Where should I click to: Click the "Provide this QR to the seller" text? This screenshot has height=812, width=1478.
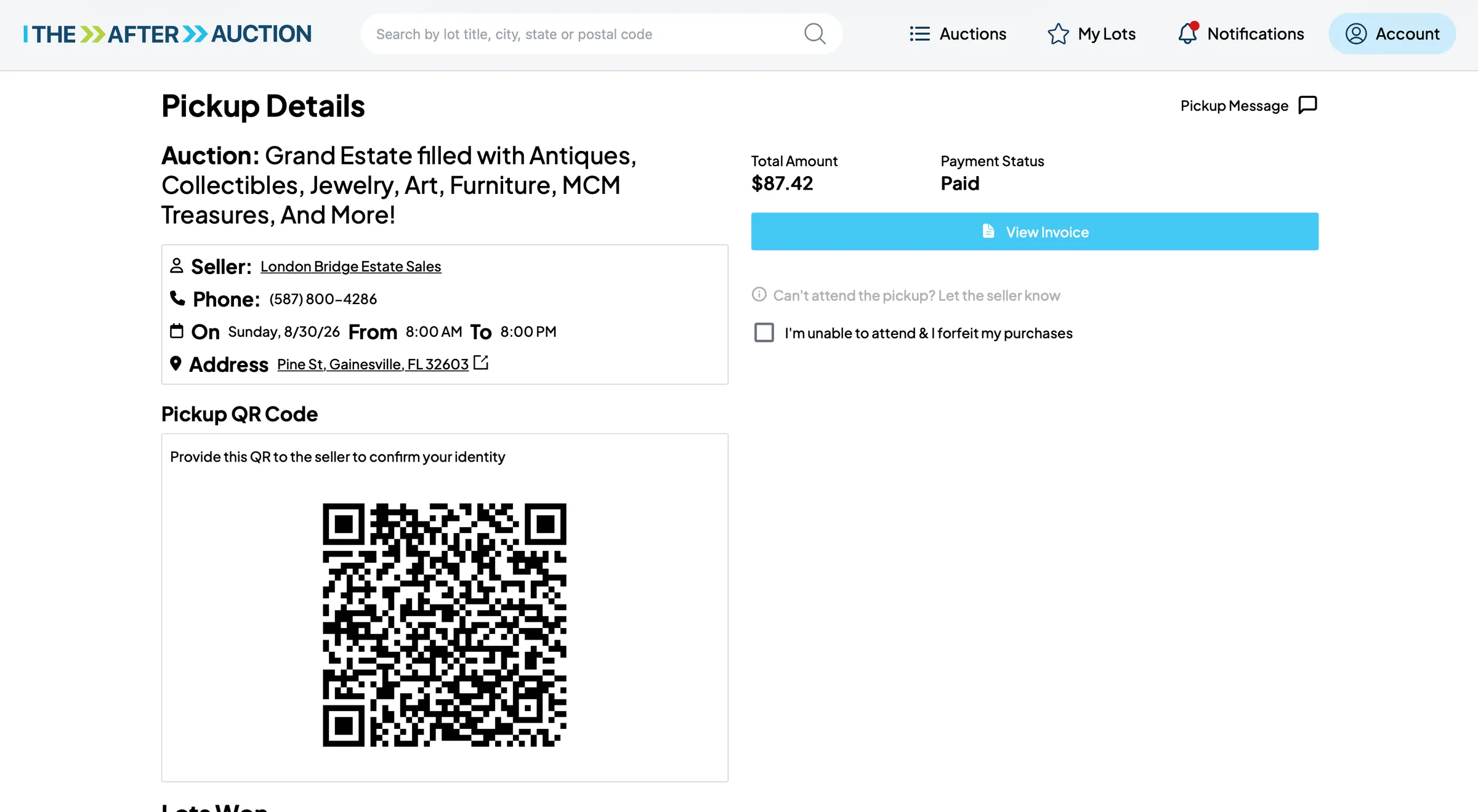pos(337,457)
